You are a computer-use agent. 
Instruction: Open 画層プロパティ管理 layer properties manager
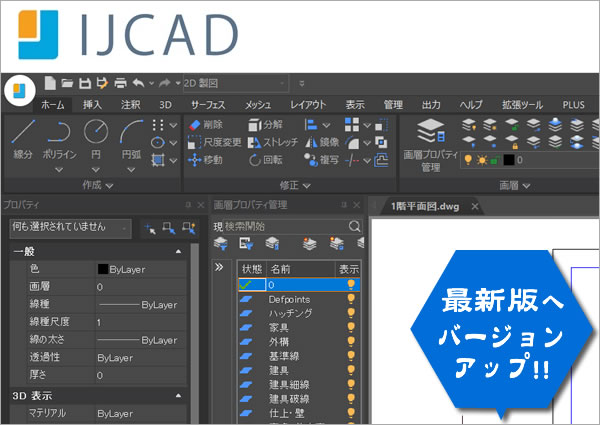430,145
